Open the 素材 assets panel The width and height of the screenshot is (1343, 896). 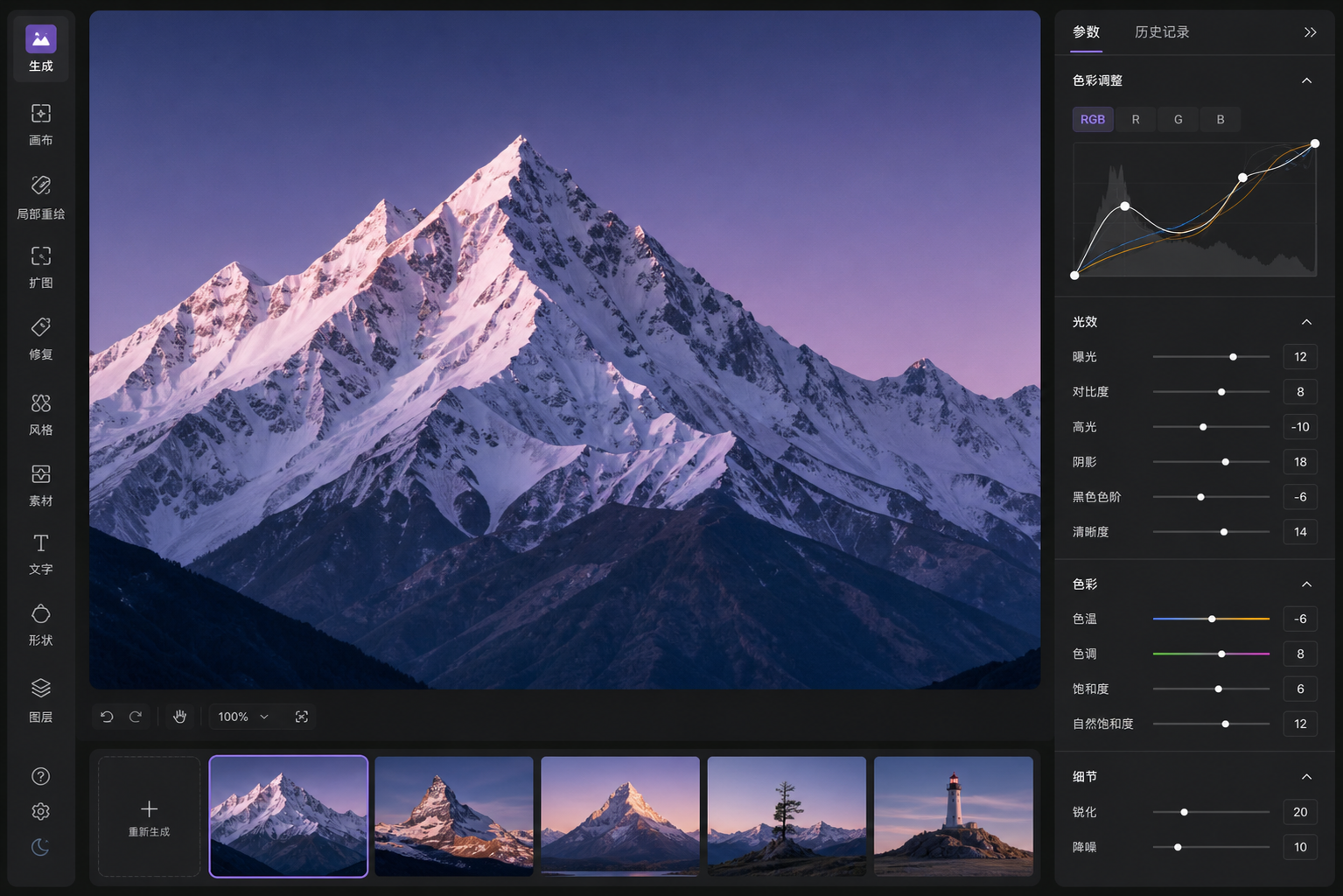click(41, 486)
